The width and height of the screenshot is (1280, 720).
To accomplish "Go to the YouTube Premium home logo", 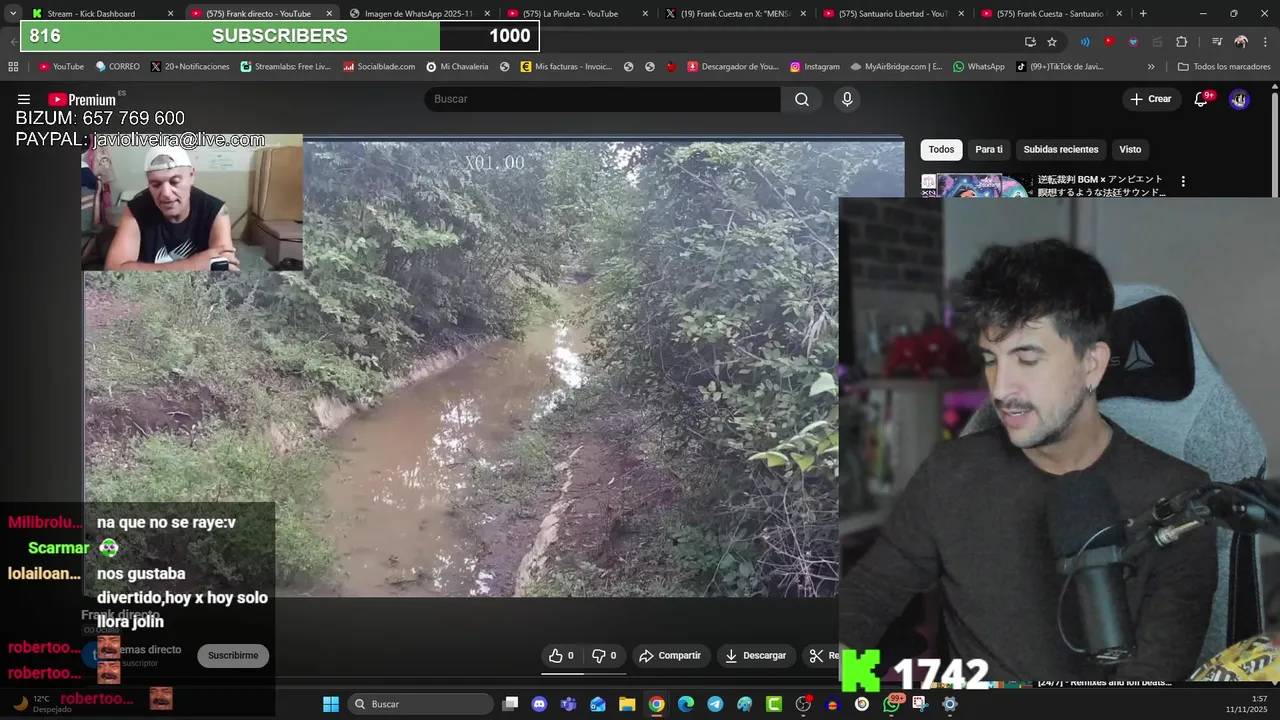I will click(82, 99).
